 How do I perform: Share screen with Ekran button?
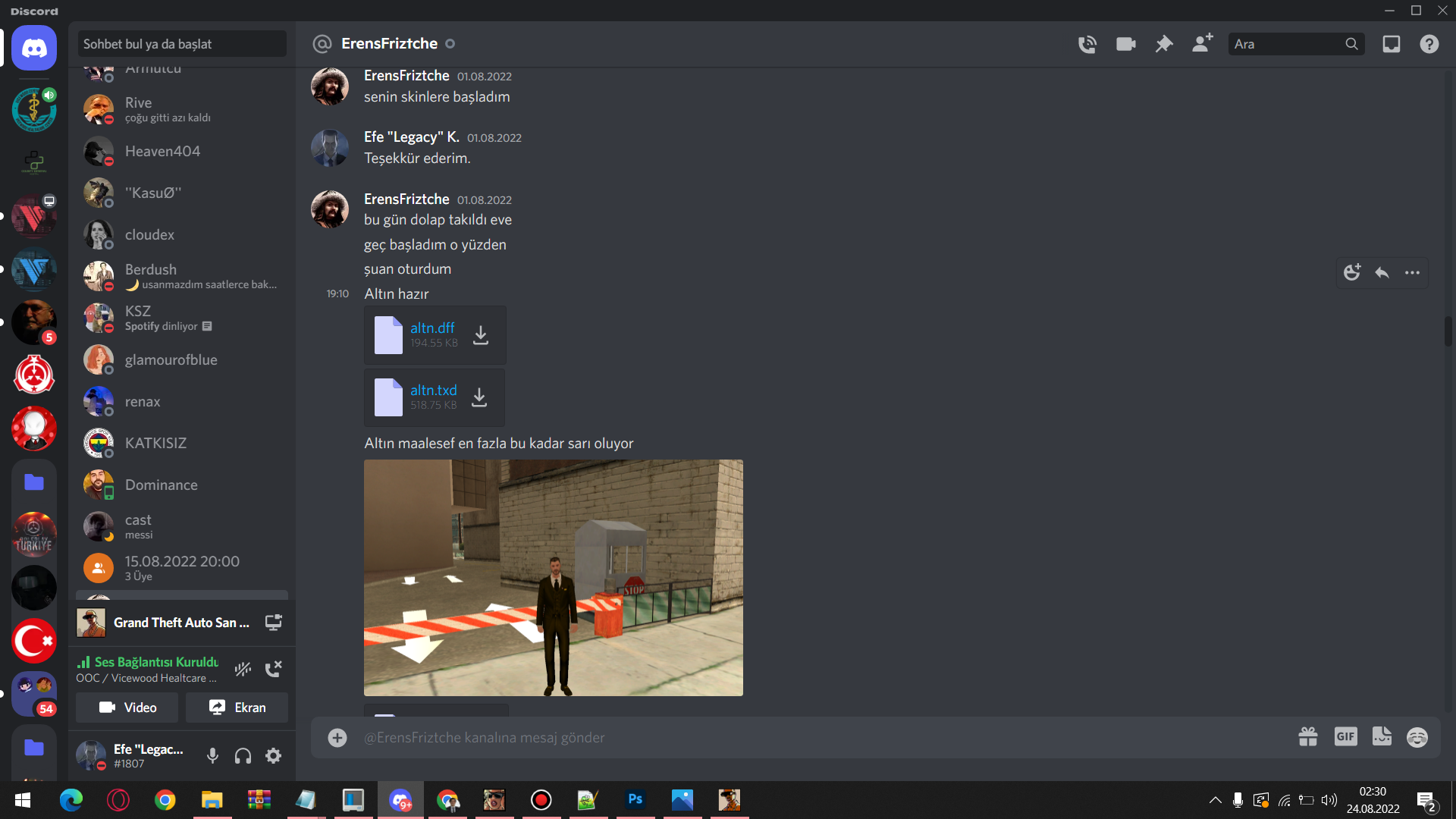tap(237, 708)
